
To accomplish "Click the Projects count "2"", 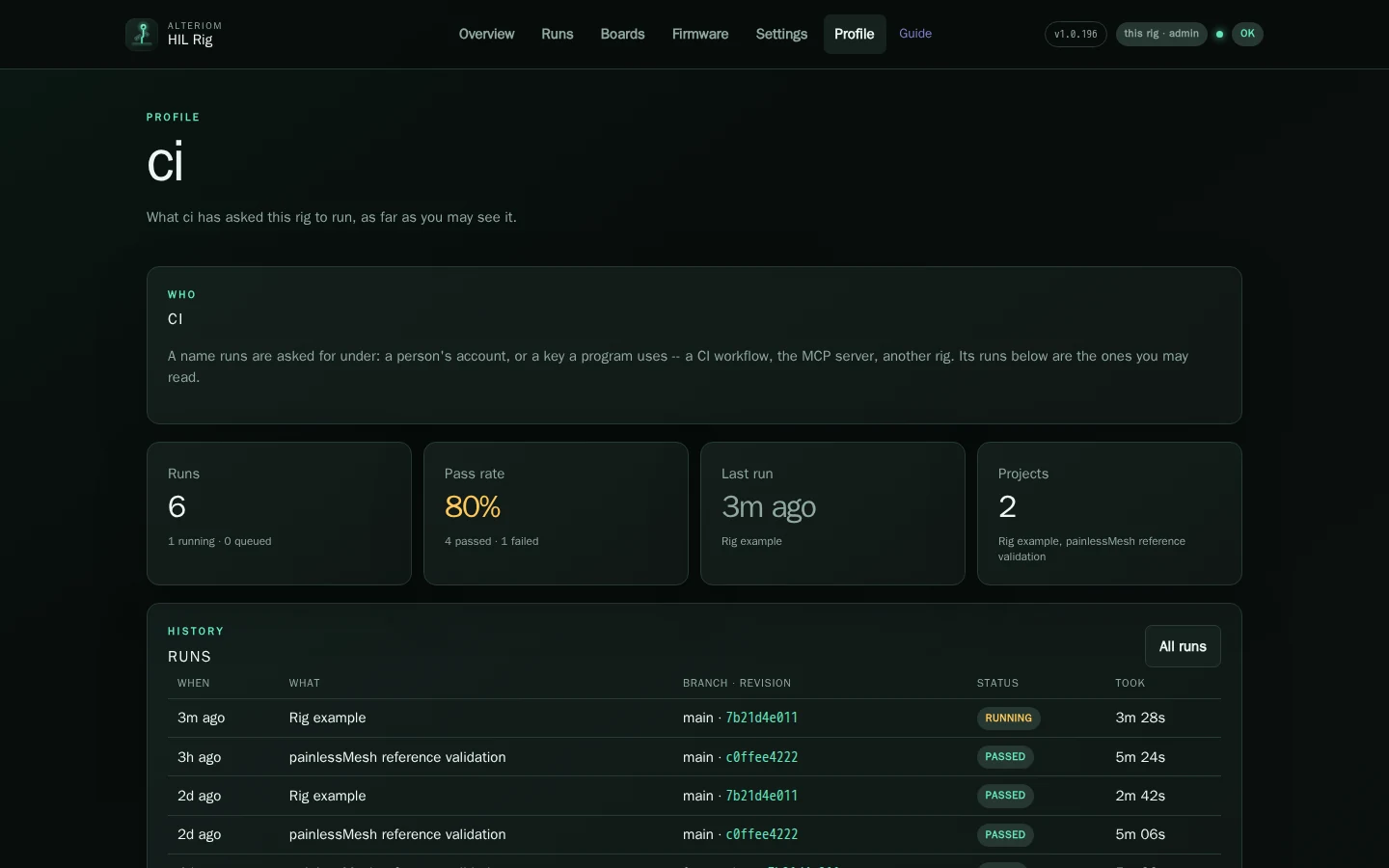I will (x=1007, y=506).
